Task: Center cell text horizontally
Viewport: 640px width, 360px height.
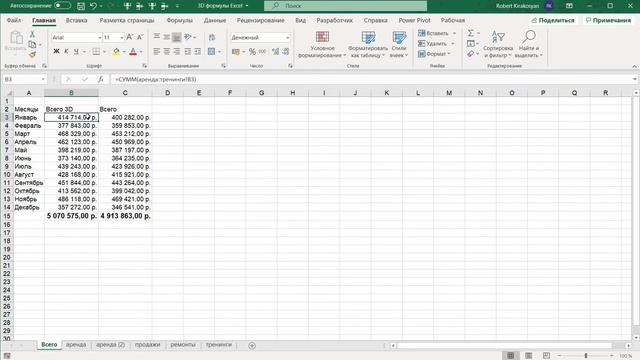Action: click(167, 51)
